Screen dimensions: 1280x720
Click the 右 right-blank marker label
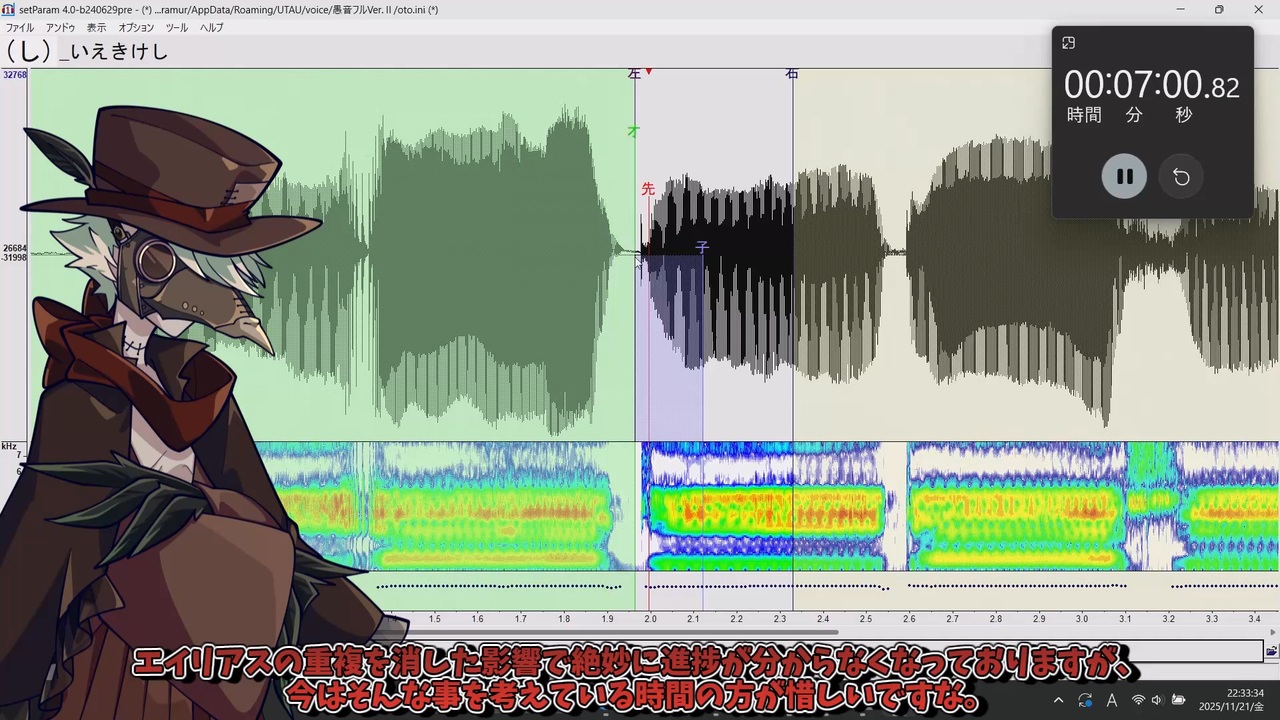tap(792, 74)
